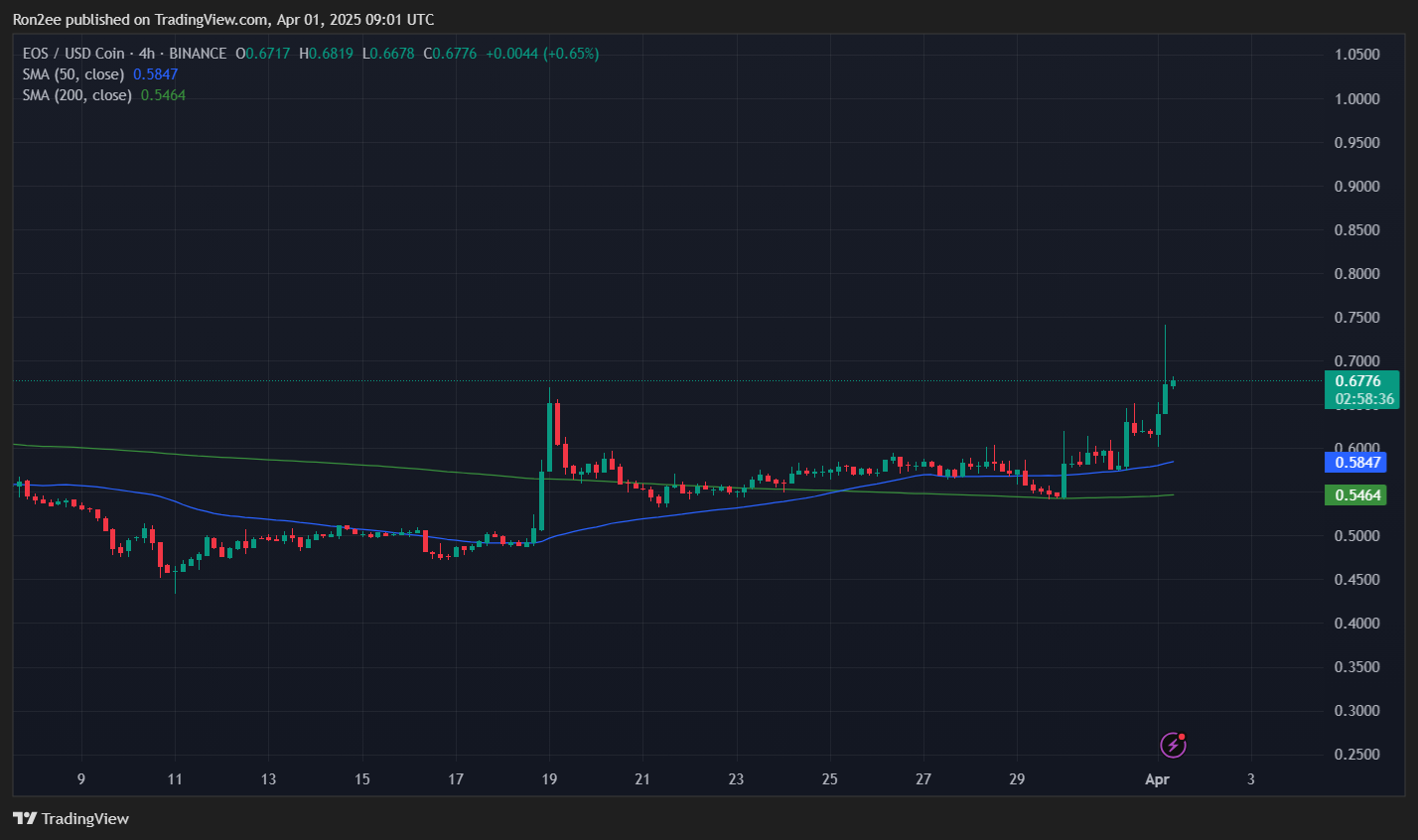Click the TradingView logo at bottom left
The width and height of the screenshot is (1418, 840).
pos(70,818)
